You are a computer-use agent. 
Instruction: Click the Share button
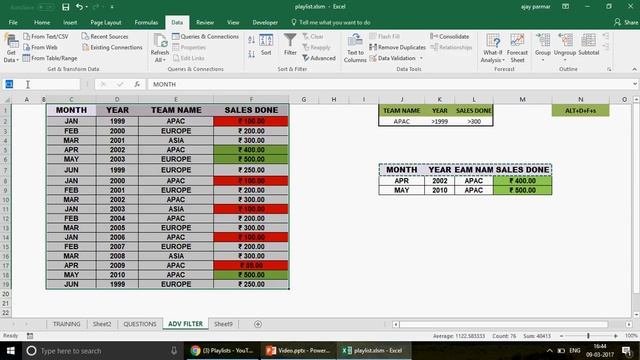click(626, 22)
